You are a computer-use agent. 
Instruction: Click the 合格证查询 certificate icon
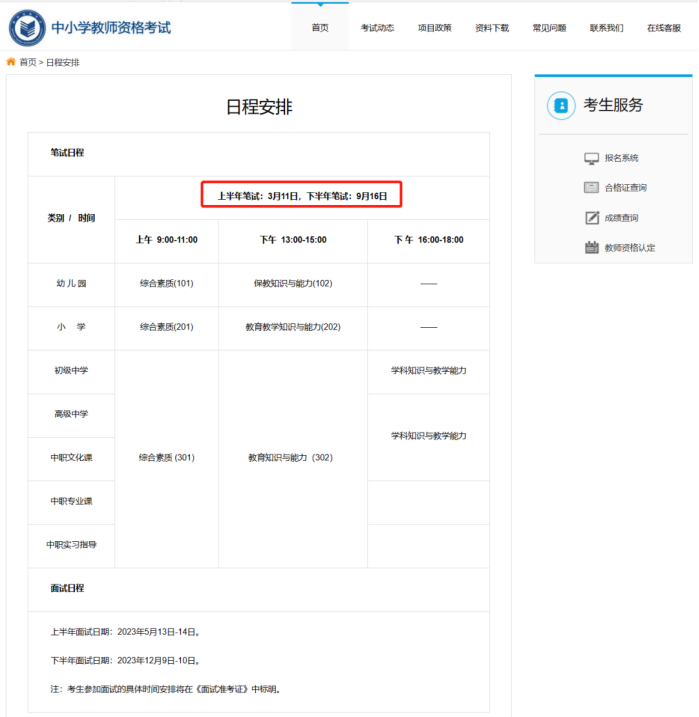click(x=591, y=188)
